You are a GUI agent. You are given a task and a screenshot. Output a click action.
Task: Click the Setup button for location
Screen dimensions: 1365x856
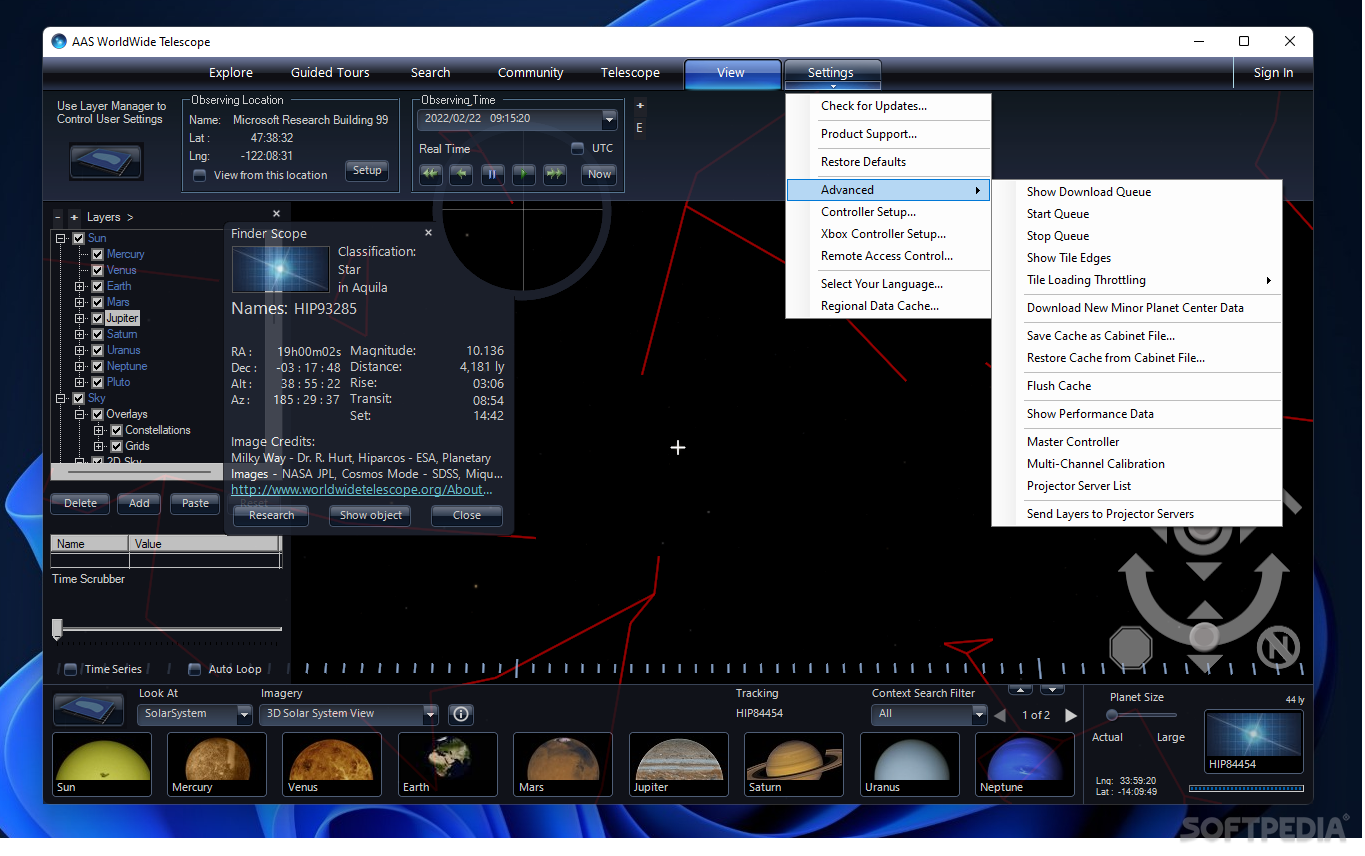point(367,171)
